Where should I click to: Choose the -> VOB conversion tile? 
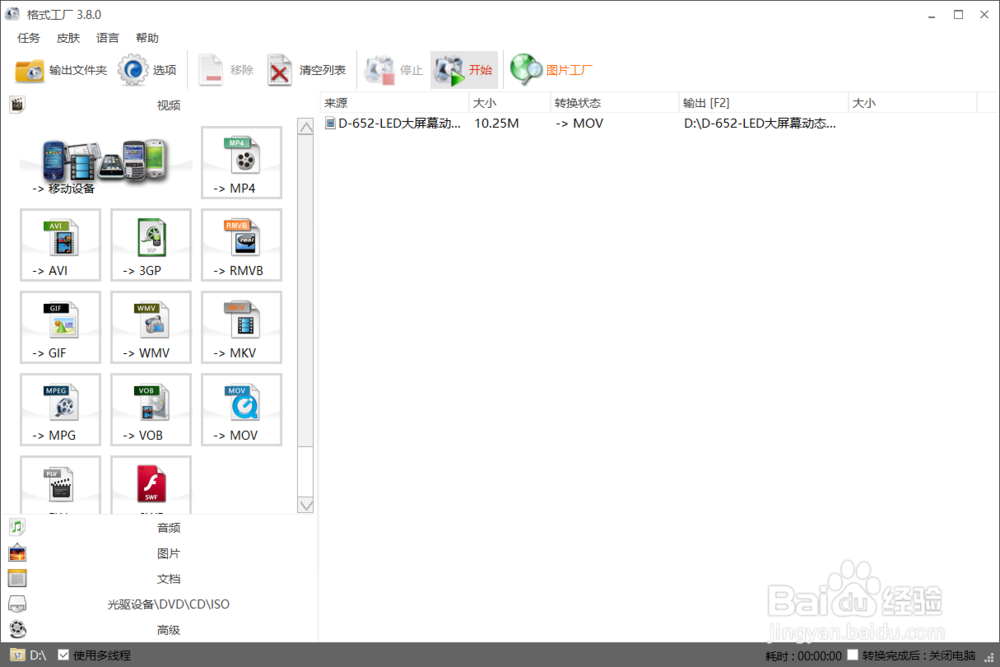click(151, 409)
